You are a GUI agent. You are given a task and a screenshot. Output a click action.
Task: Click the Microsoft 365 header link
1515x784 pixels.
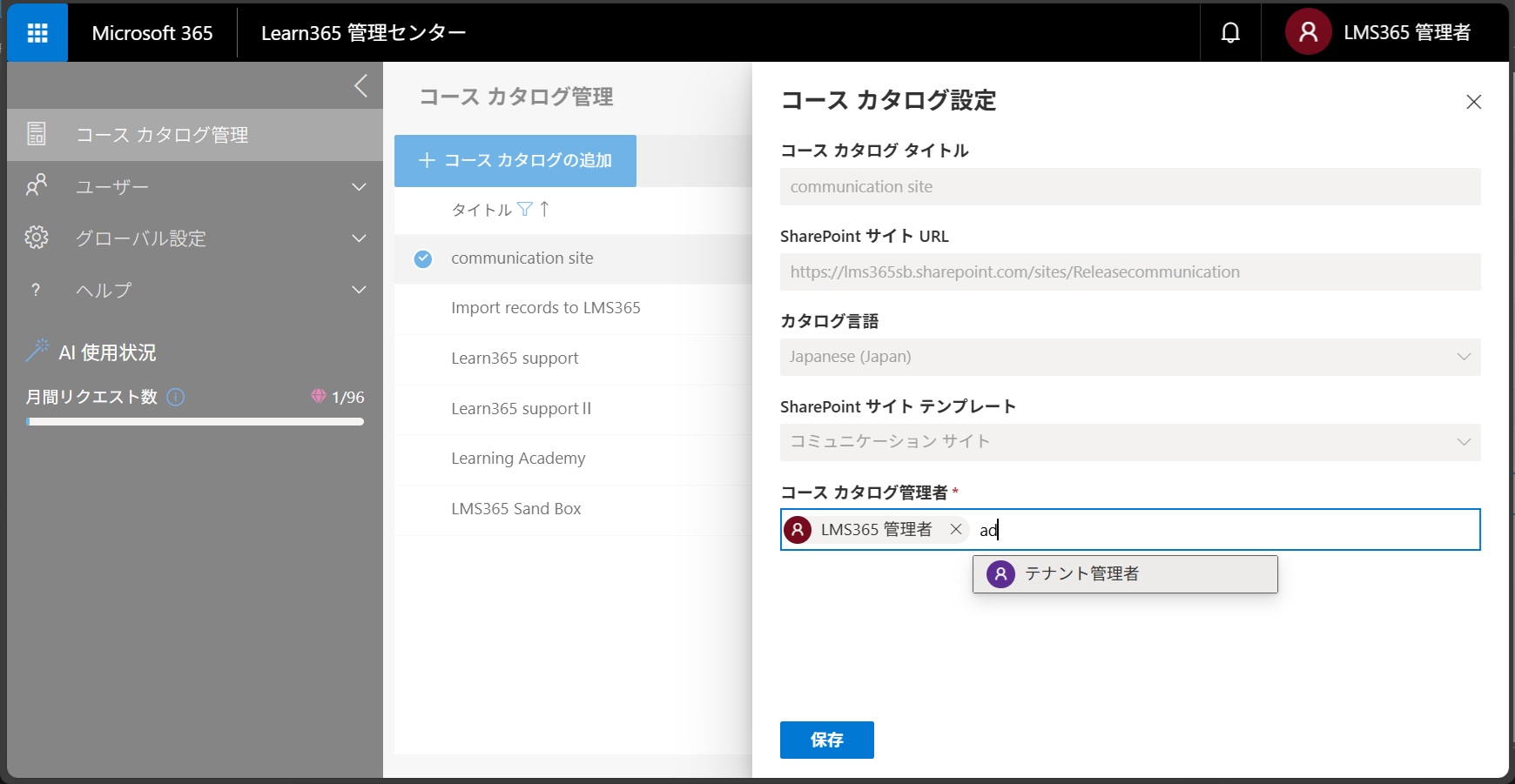152,33
